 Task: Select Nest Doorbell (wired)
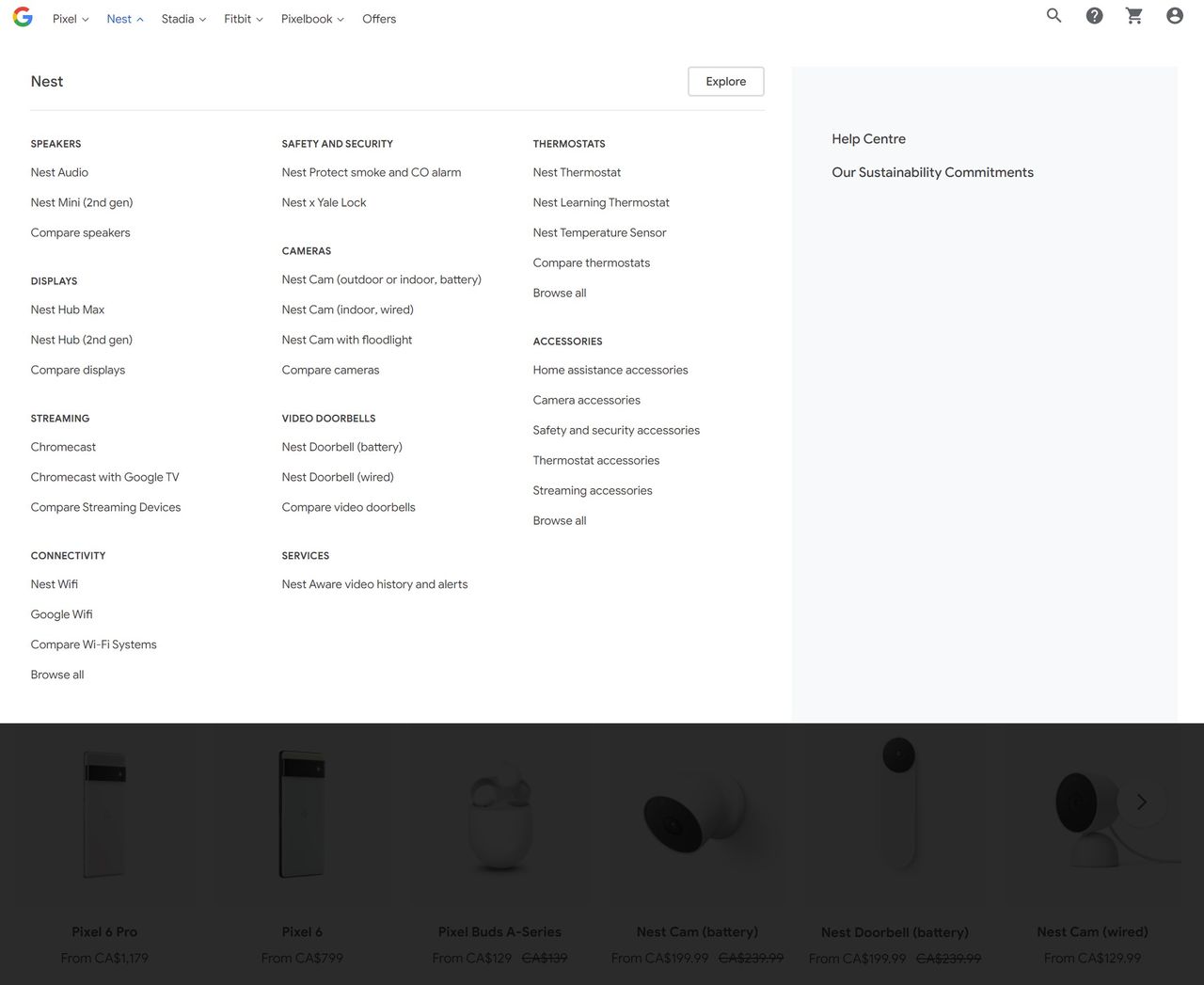338,477
